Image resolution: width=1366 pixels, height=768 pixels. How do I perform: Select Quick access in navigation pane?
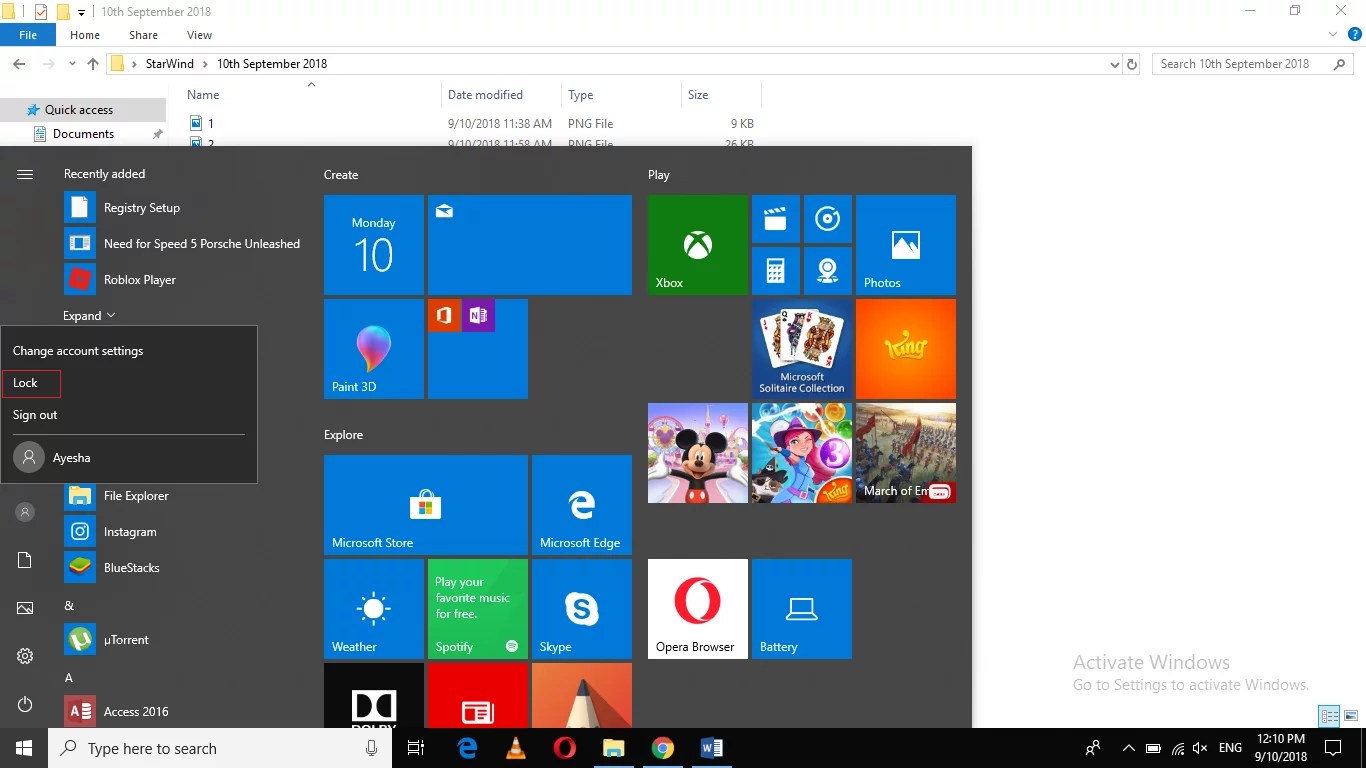pos(83,110)
